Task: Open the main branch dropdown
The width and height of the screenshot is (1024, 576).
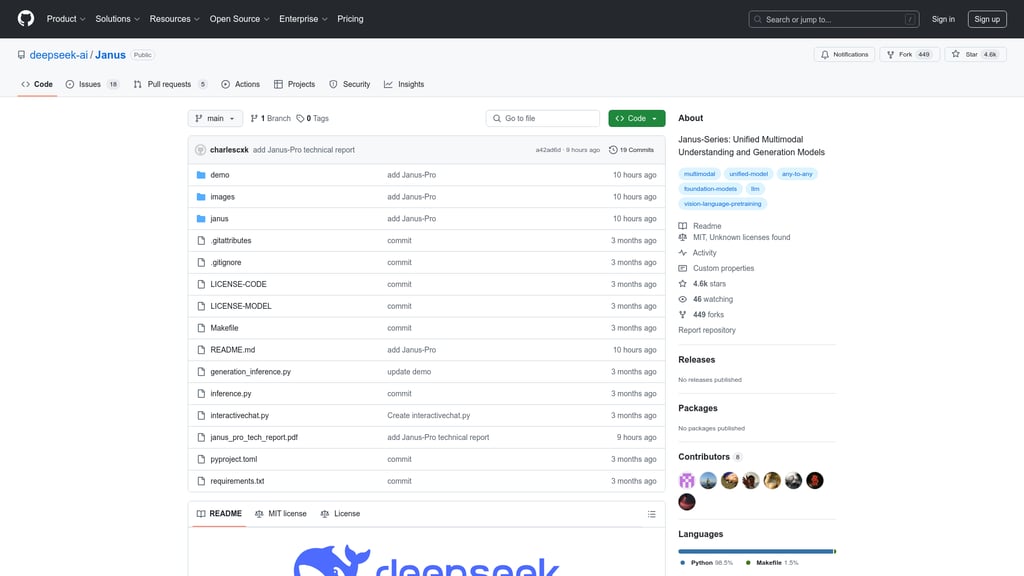Action: coord(215,118)
